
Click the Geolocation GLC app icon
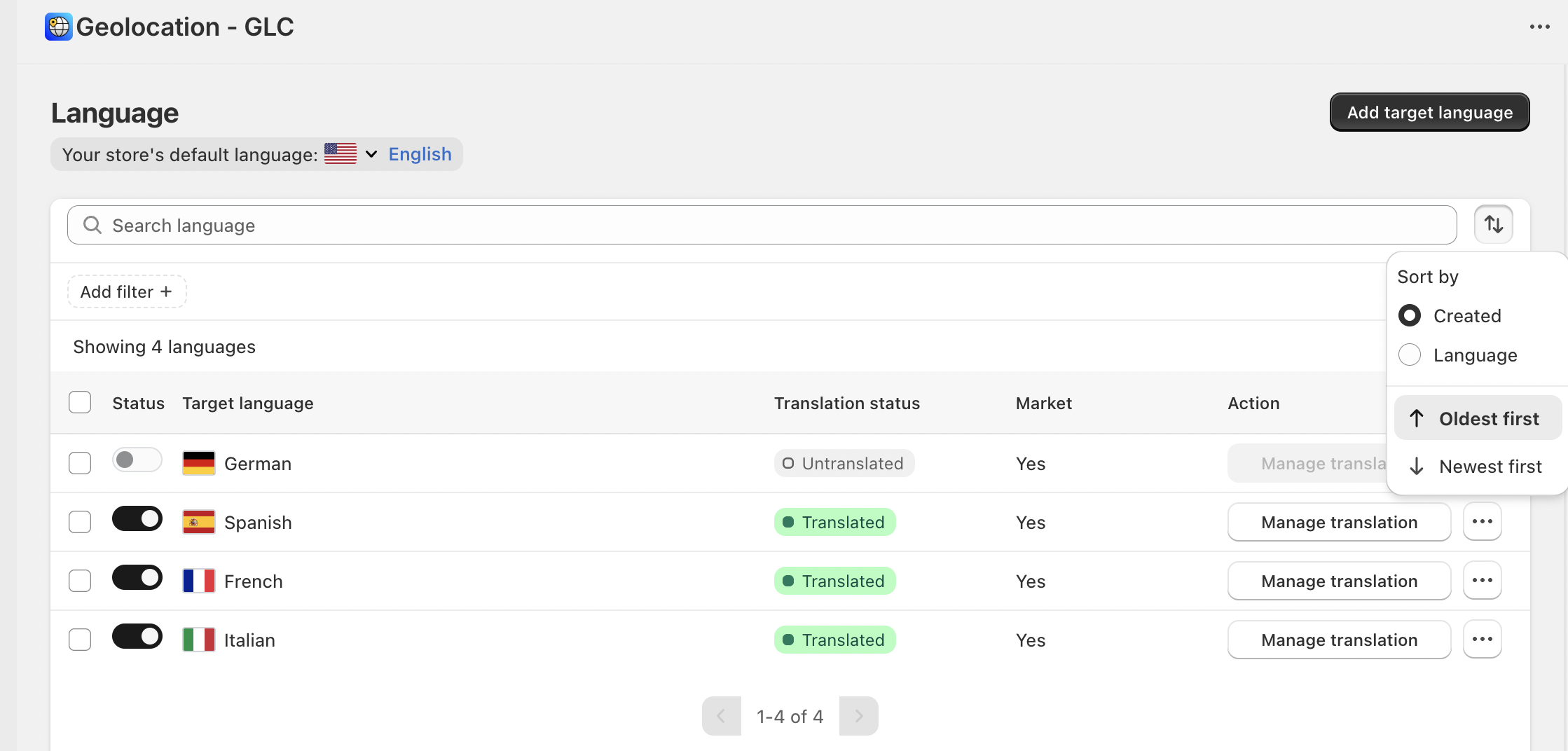[x=59, y=27]
